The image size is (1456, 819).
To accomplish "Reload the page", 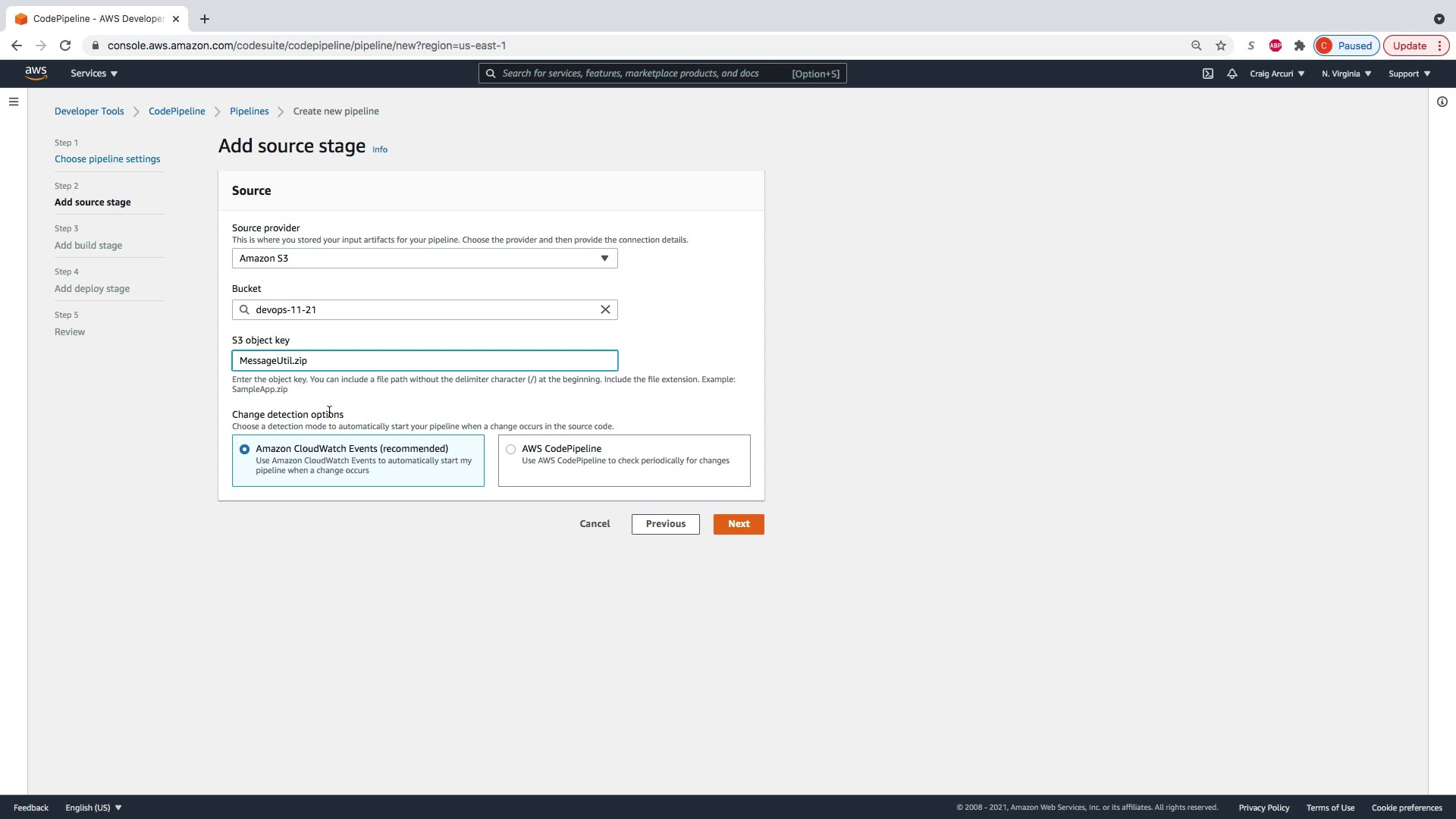I will click(x=65, y=45).
